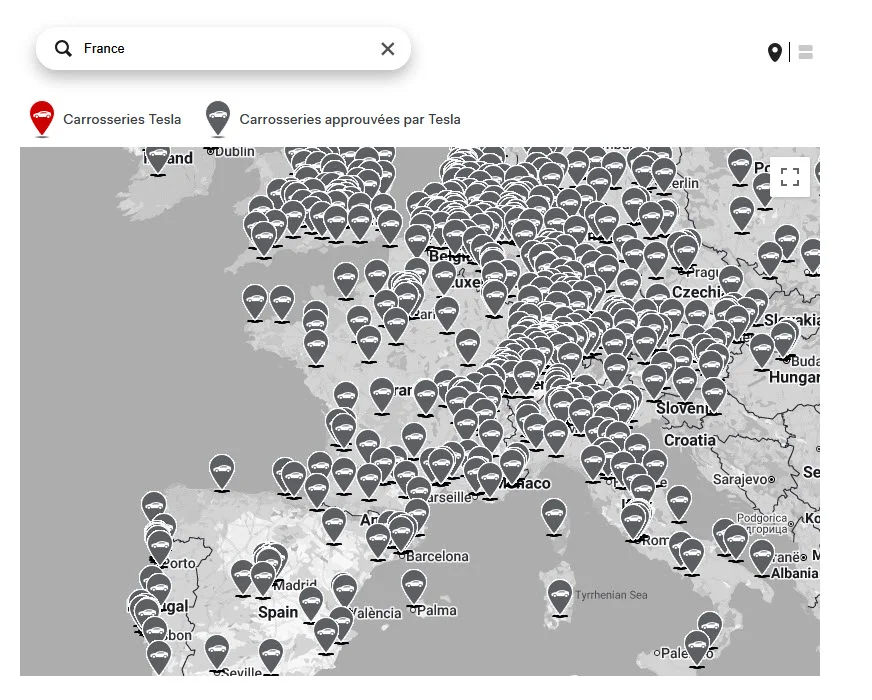Toggle fullscreen map view
Screen dimensions: 872x700
point(790,177)
